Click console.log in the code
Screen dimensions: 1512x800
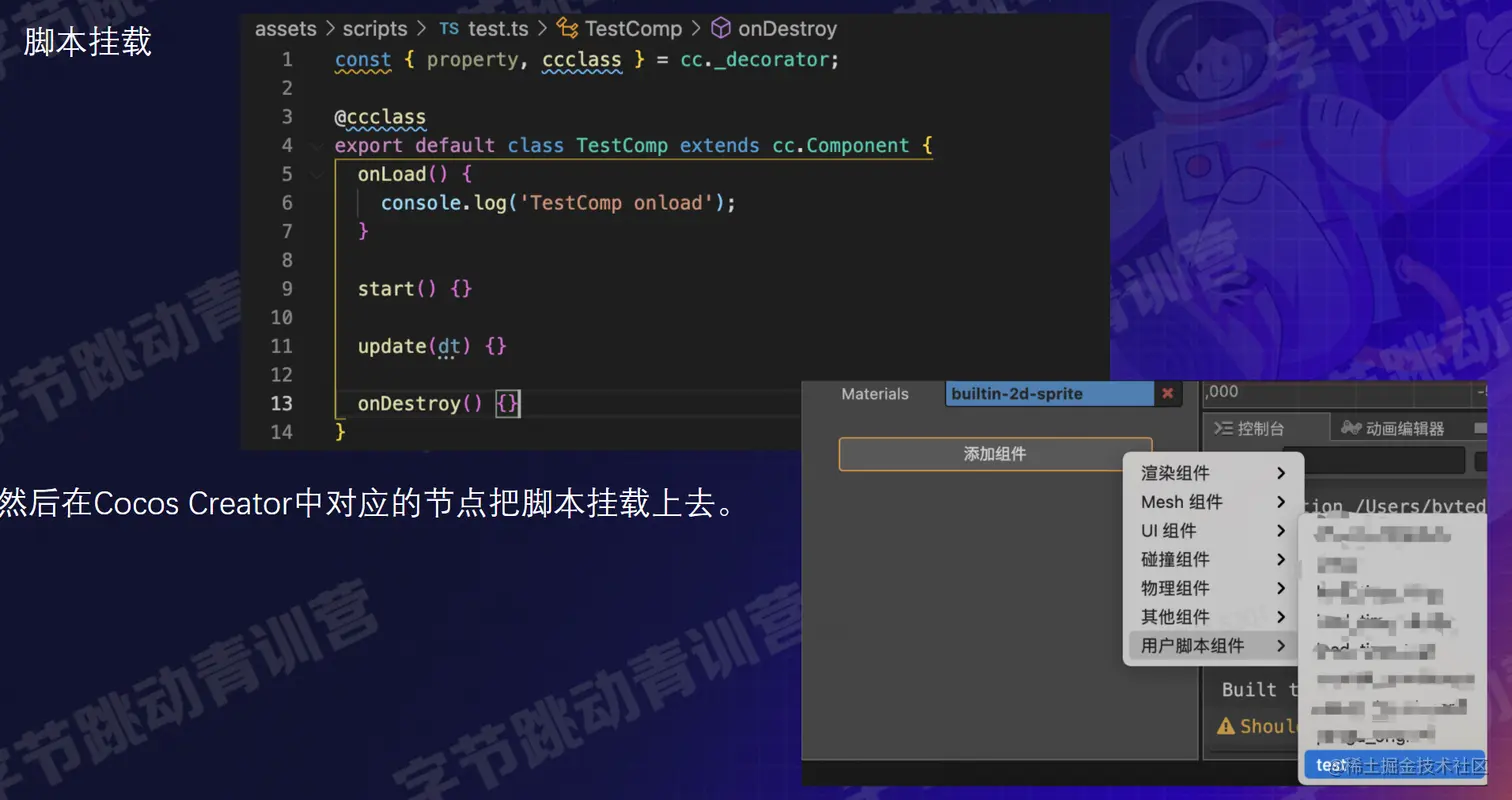point(444,203)
